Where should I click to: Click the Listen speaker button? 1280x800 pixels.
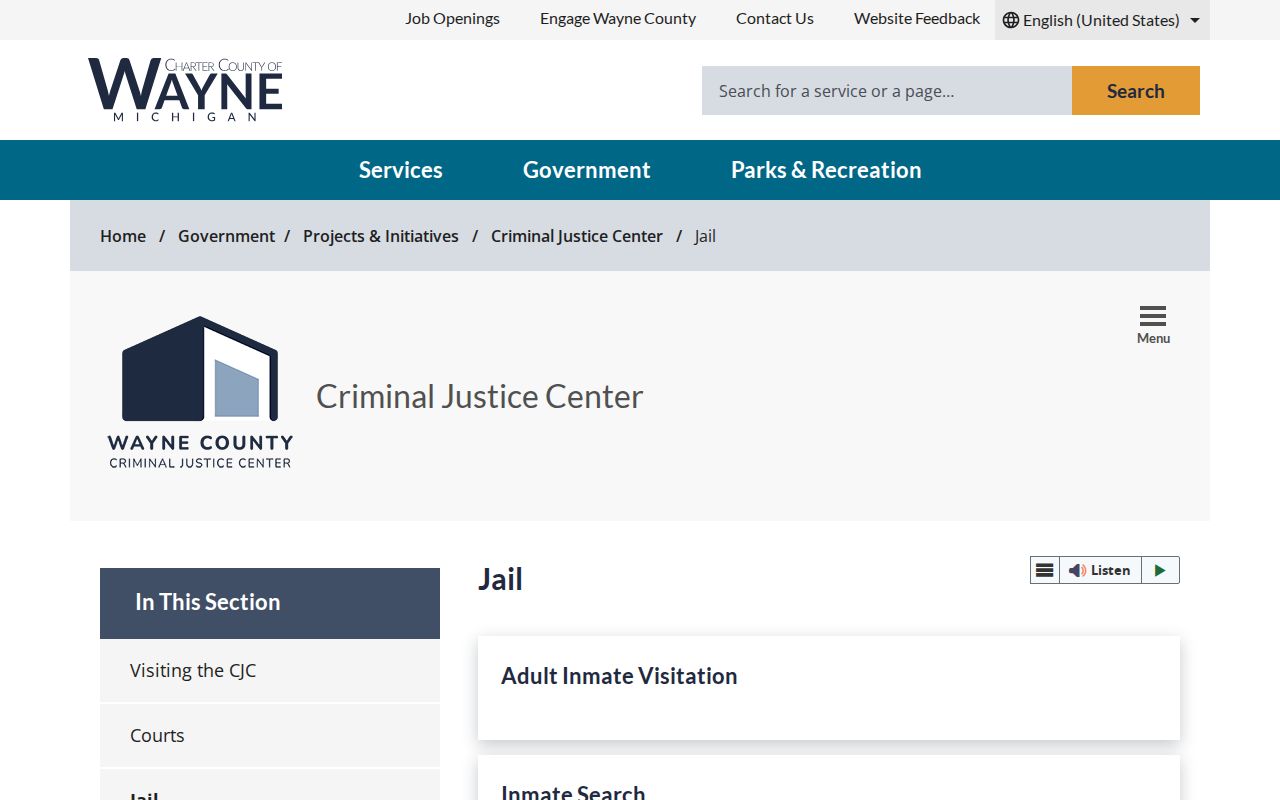(x=1100, y=570)
